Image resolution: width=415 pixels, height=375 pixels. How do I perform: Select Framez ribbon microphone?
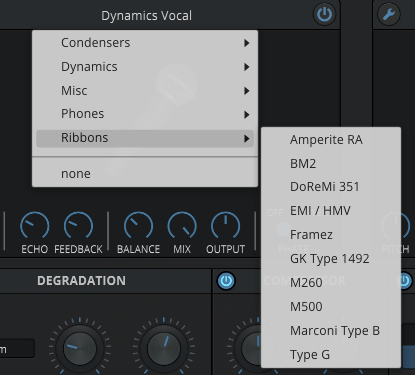(331, 235)
